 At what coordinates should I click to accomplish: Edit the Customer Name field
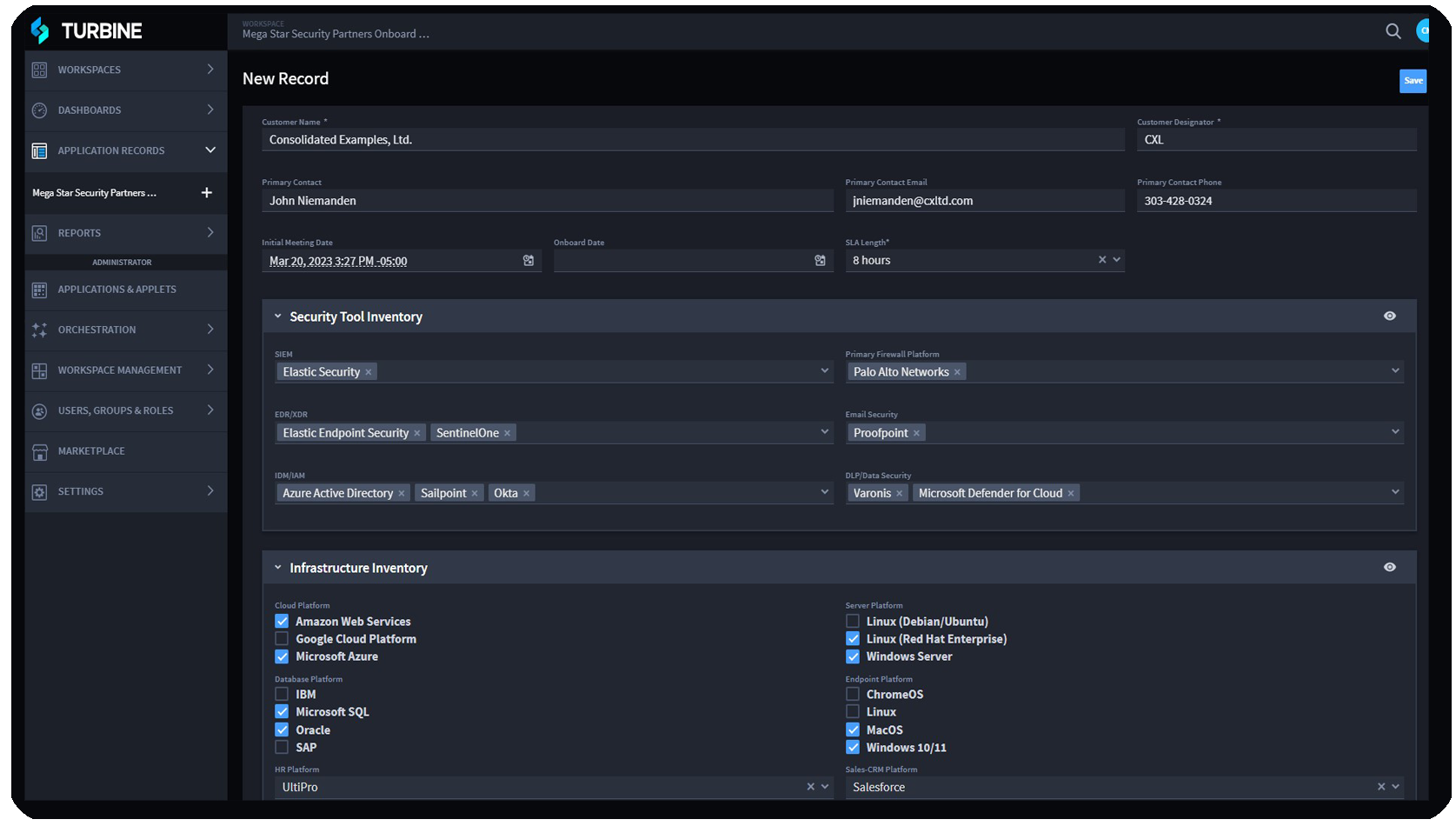pos(693,140)
